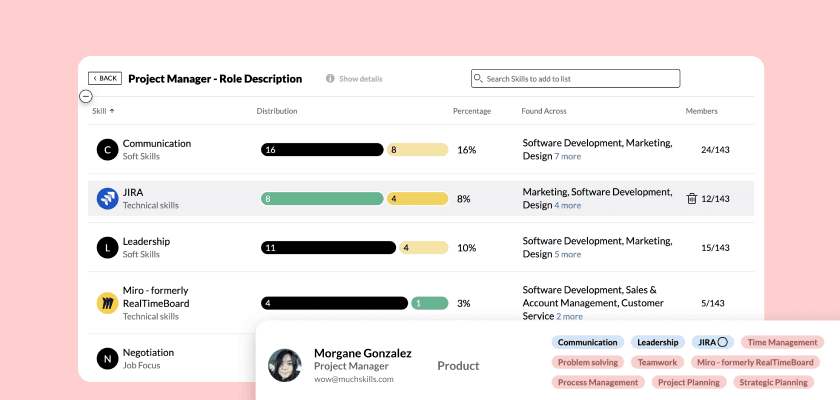Click Miro green bar showing 1
840x400 pixels.
pos(430,303)
